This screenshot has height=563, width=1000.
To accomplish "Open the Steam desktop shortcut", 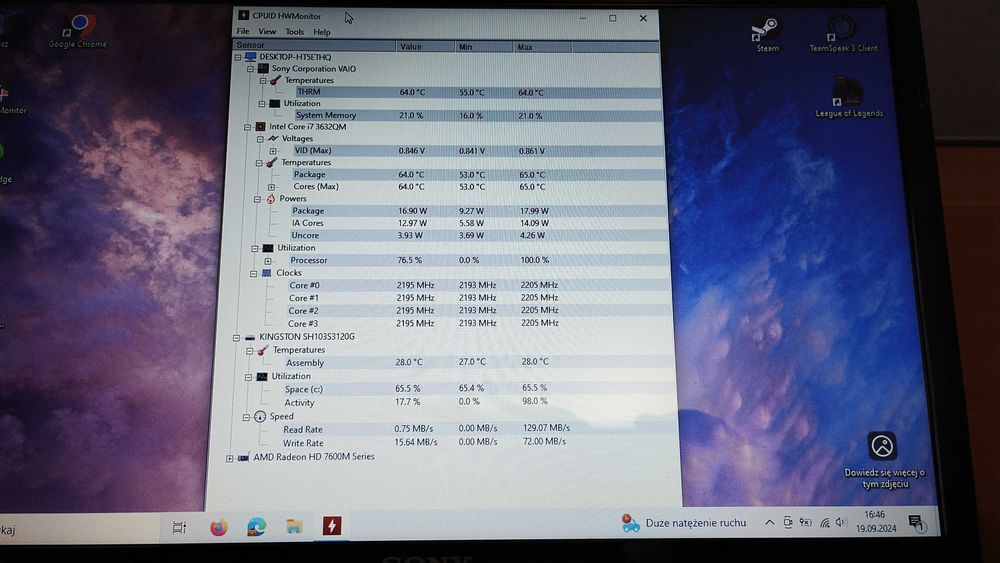I will click(767, 35).
